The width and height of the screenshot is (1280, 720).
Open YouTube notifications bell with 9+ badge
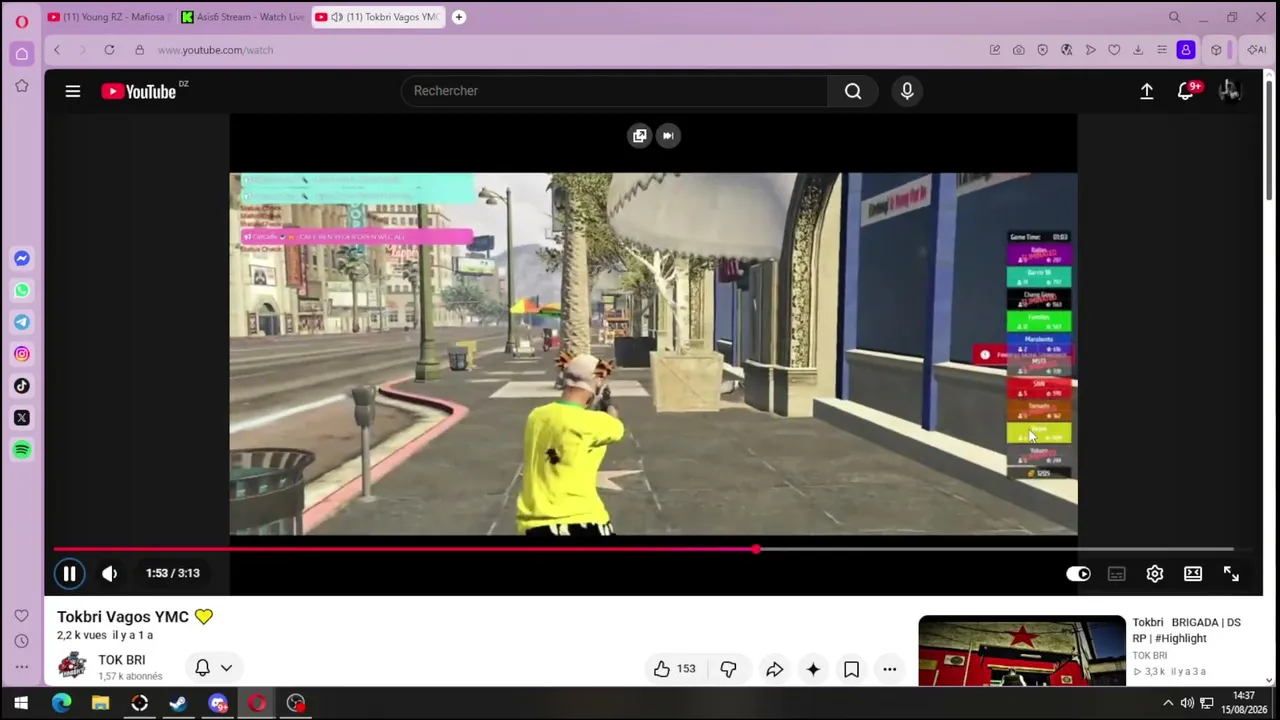(x=1186, y=91)
